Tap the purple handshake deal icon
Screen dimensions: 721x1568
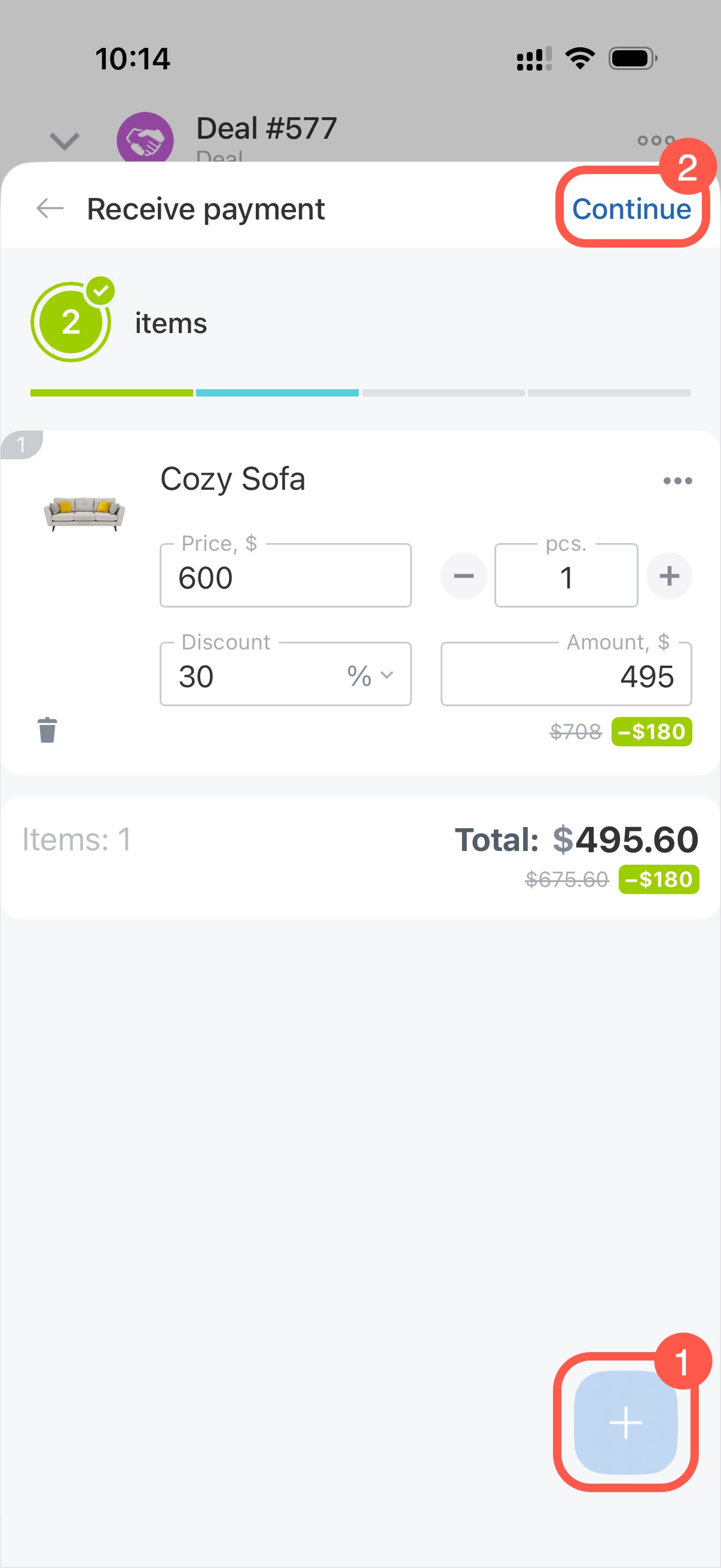145,140
